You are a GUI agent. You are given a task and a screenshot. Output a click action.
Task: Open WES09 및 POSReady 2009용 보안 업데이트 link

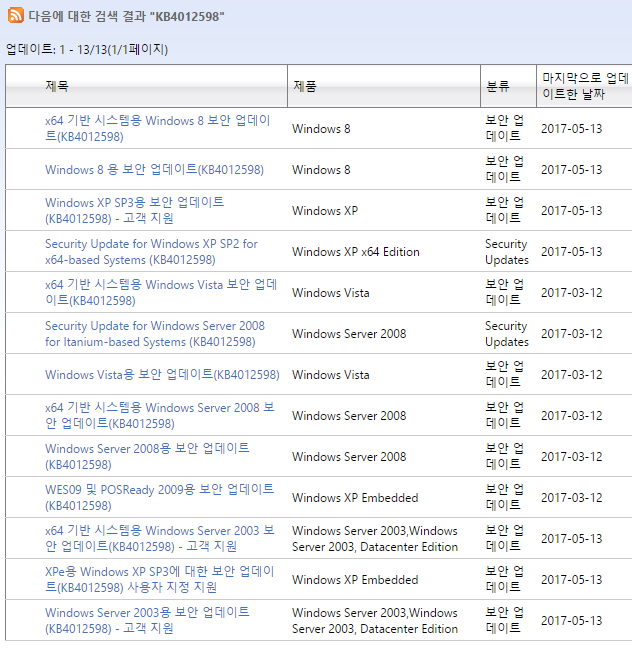[x=159, y=497]
